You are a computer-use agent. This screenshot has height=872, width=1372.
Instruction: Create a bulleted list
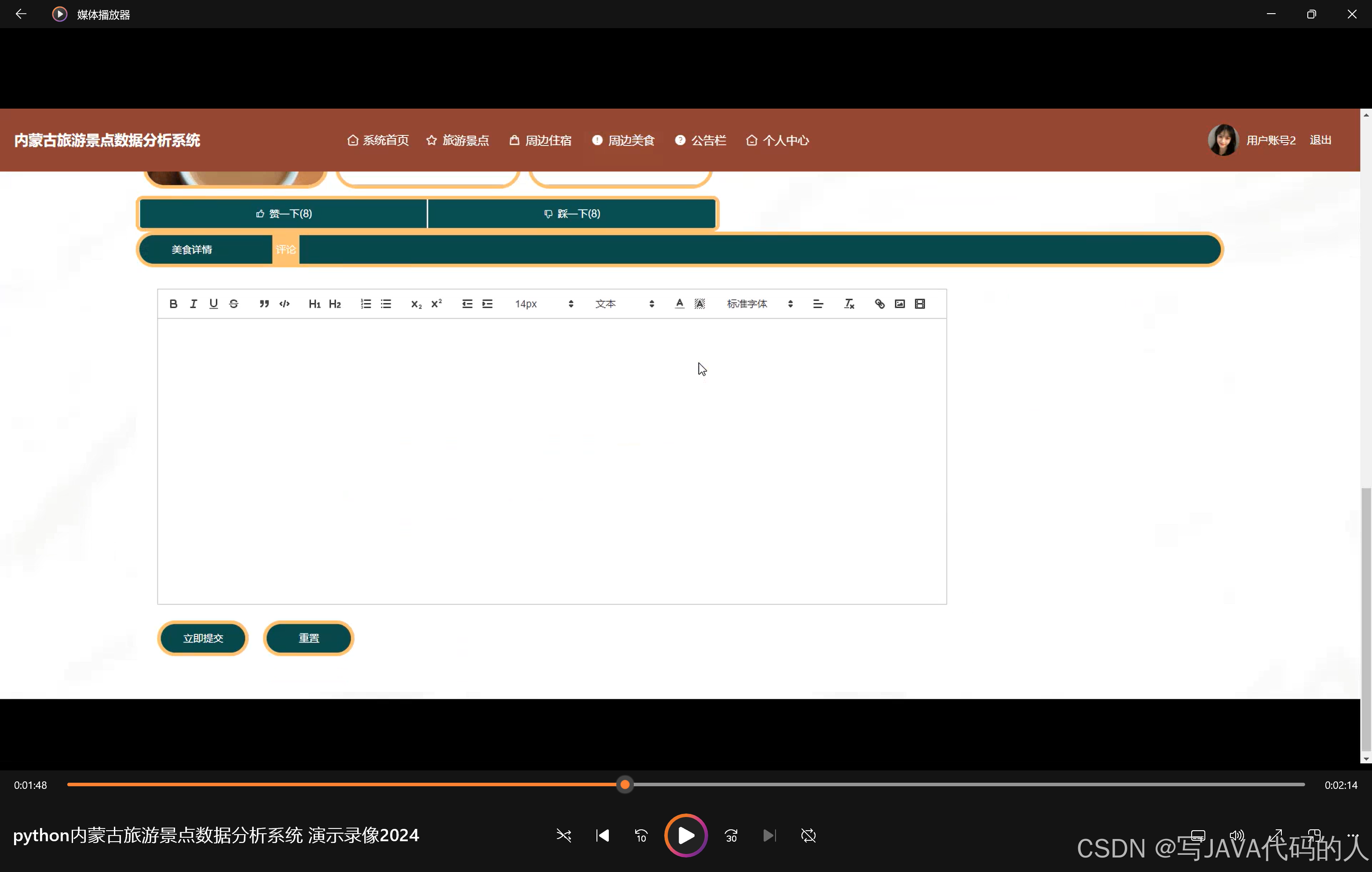point(386,303)
